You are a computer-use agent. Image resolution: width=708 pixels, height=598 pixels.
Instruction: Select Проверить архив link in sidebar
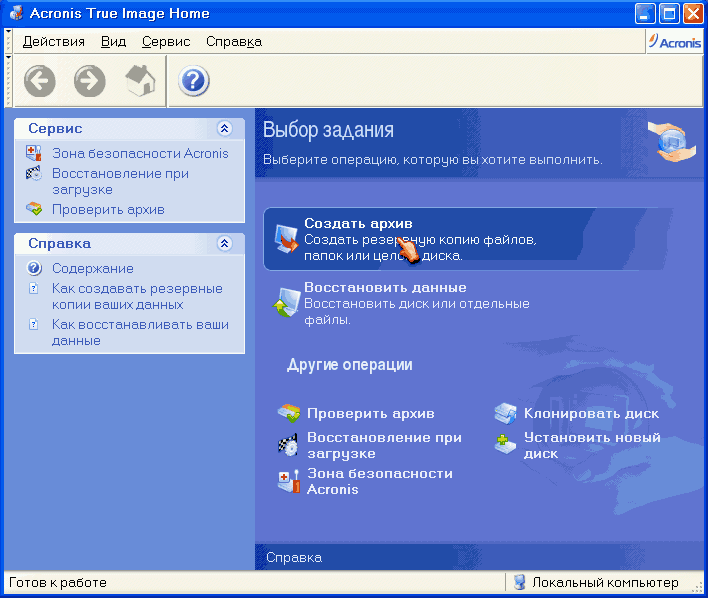coord(108,209)
